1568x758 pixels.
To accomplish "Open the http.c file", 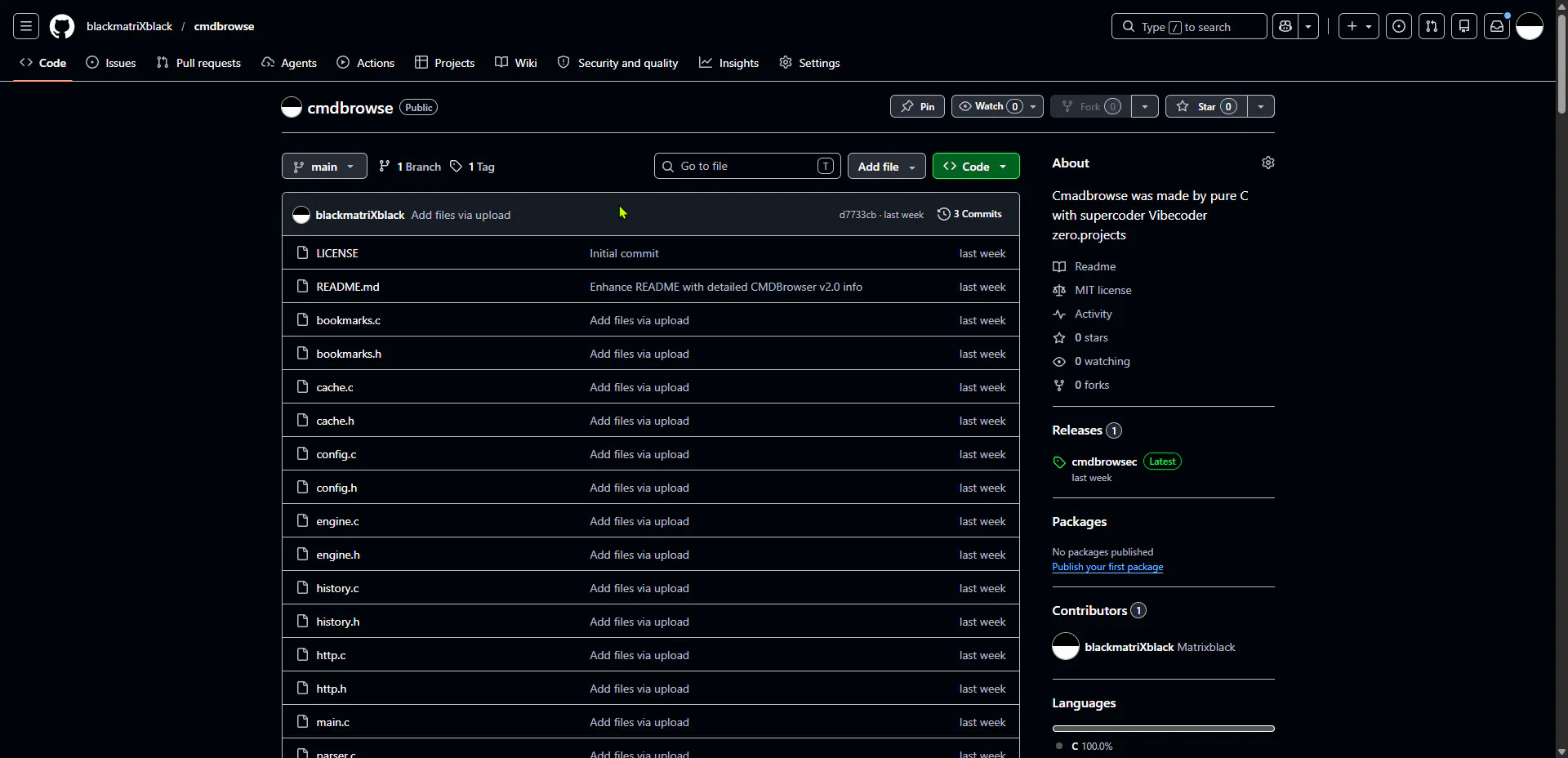I will tap(331, 655).
